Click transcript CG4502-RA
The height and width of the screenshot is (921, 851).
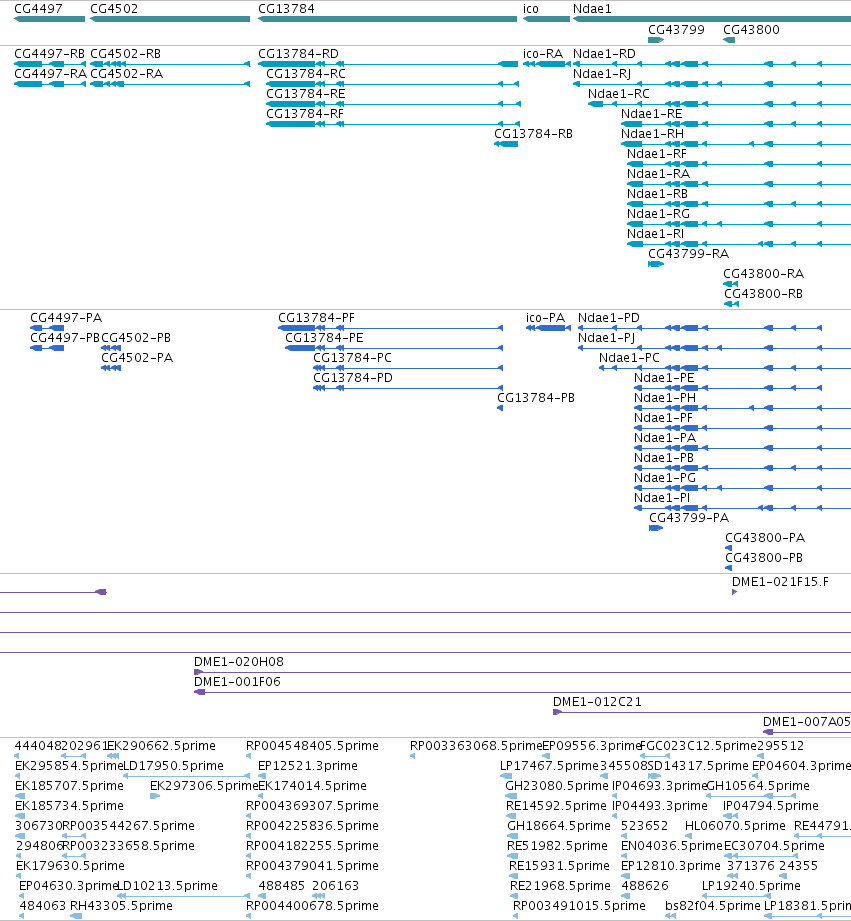pyautogui.click(x=126, y=74)
